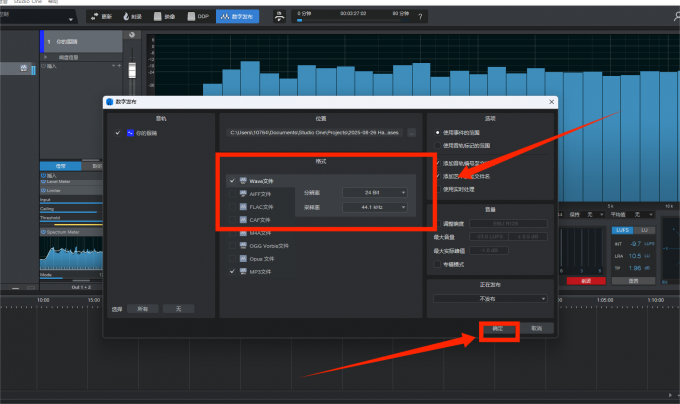Click the 取消 (Cancel) button
The height and width of the screenshot is (404, 680).
[x=537, y=328]
